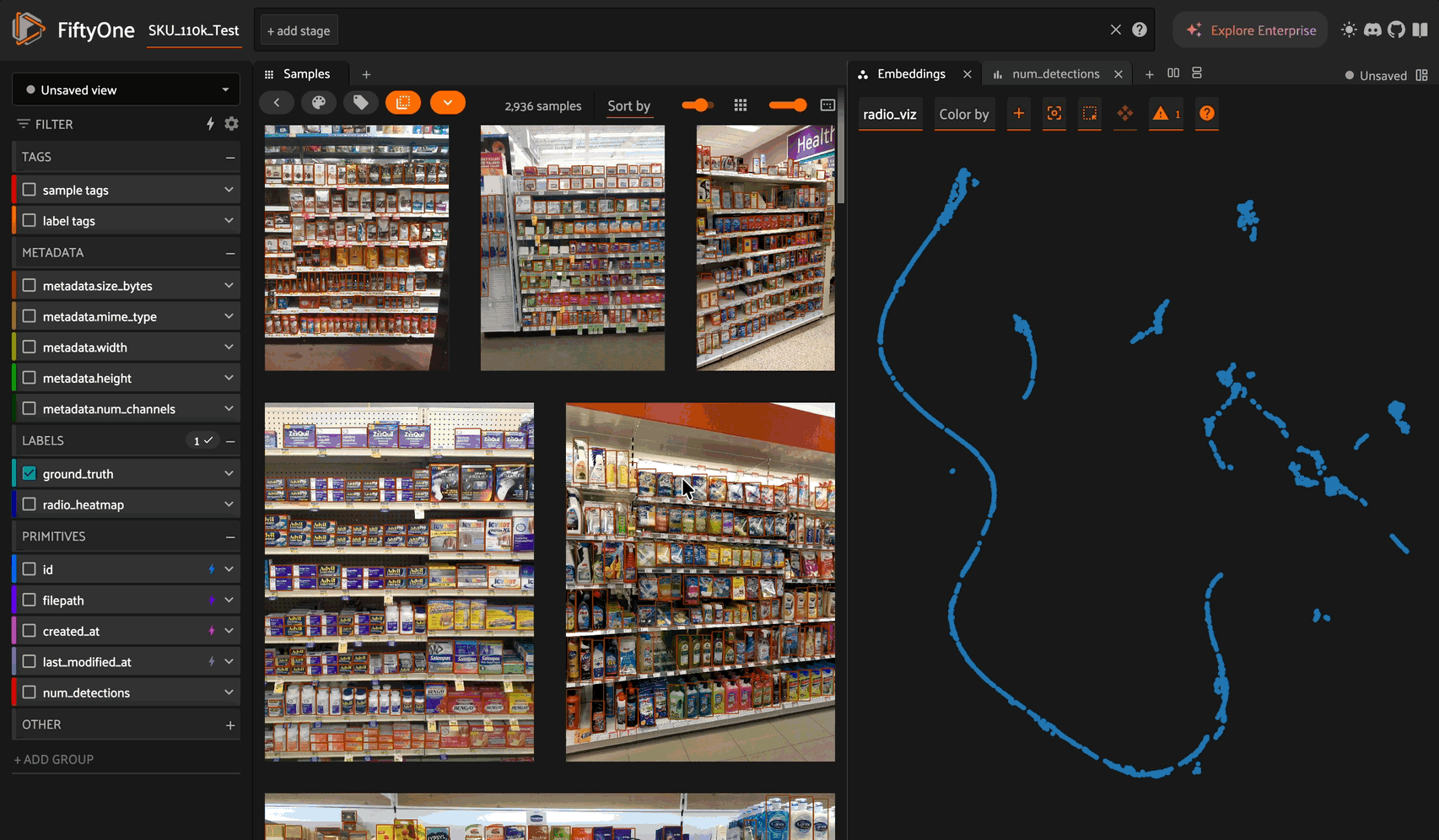Screen dimensions: 1439x840
Task: Click the add stage button
Action: coord(299,31)
